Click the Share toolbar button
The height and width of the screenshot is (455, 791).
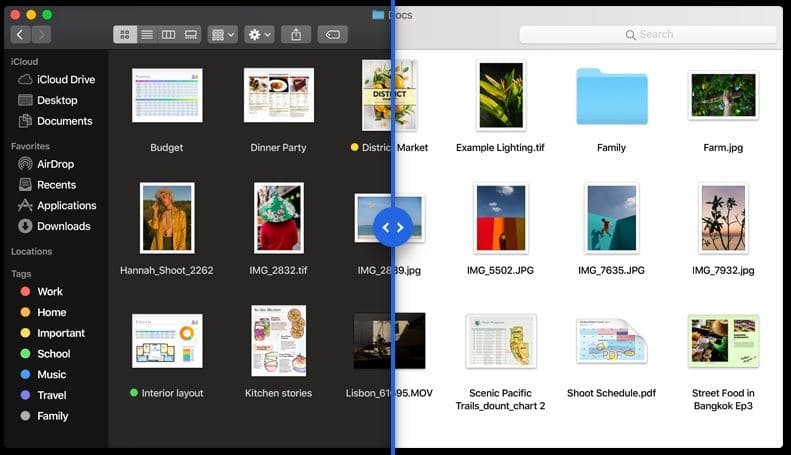[296, 34]
